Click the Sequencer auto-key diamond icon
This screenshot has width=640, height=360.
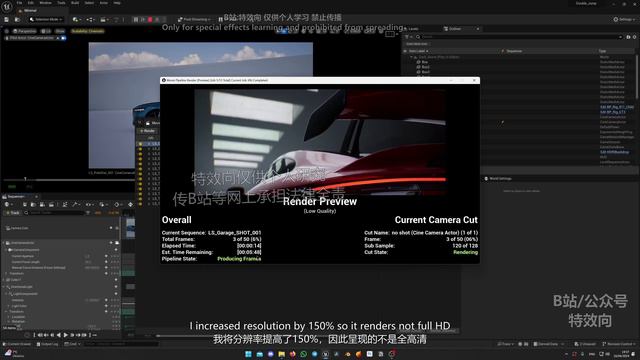pyautogui.click(x=116, y=204)
